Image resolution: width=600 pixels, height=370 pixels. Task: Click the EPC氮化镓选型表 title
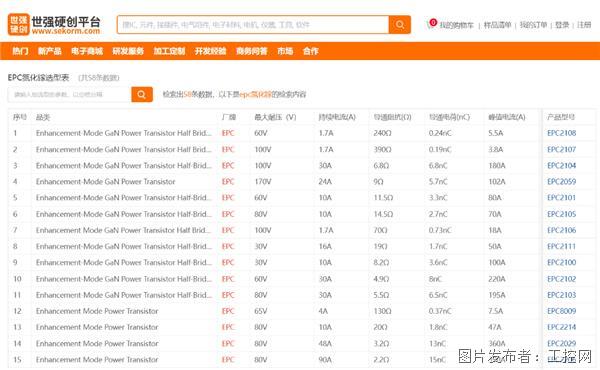pyautogui.click(x=38, y=78)
